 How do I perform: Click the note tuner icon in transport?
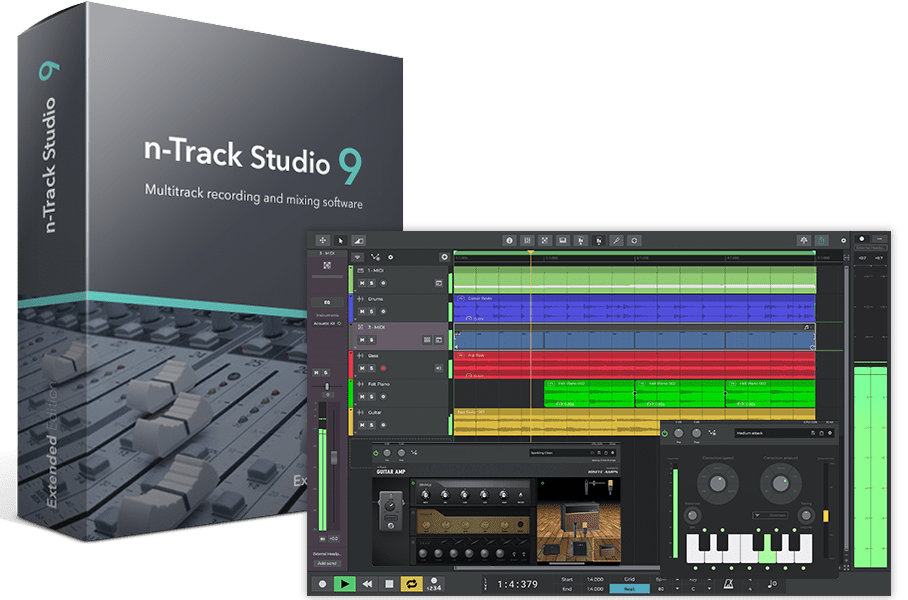tap(771, 584)
